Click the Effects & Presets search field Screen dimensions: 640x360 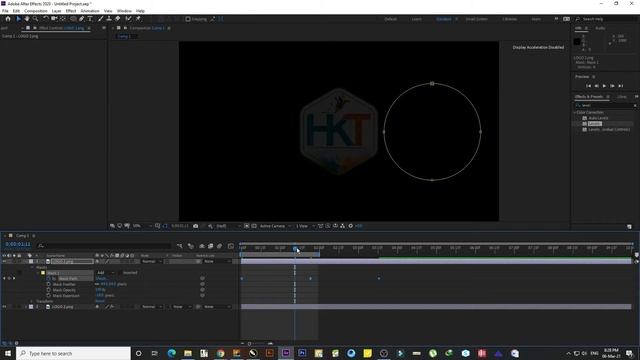(606, 105)
